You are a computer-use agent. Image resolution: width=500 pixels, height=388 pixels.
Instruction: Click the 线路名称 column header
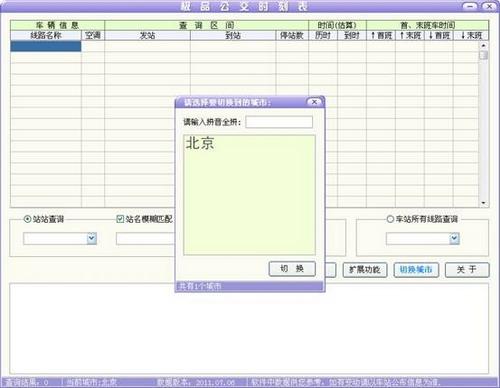tap(46, 35)
